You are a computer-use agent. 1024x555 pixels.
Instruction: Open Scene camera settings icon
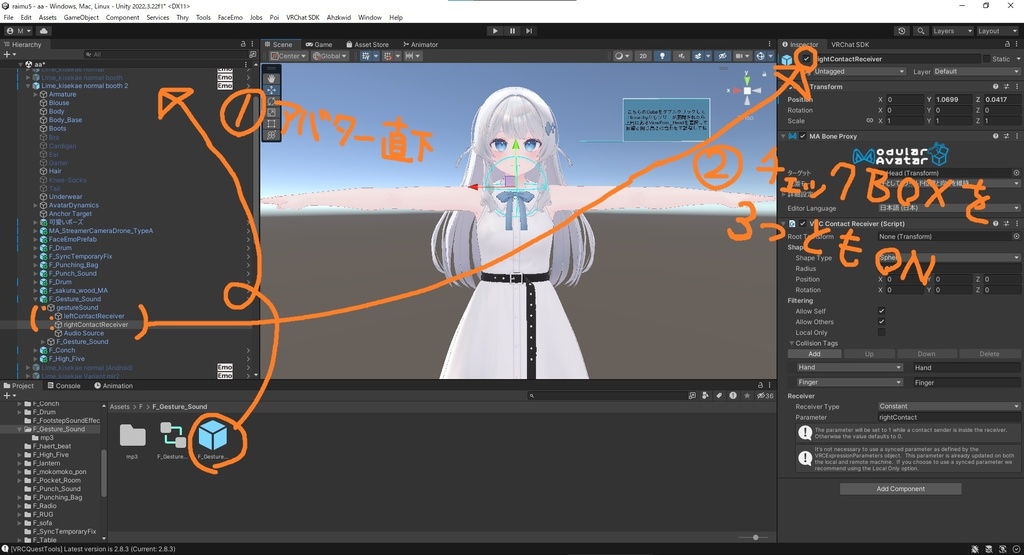coord(742,56)
